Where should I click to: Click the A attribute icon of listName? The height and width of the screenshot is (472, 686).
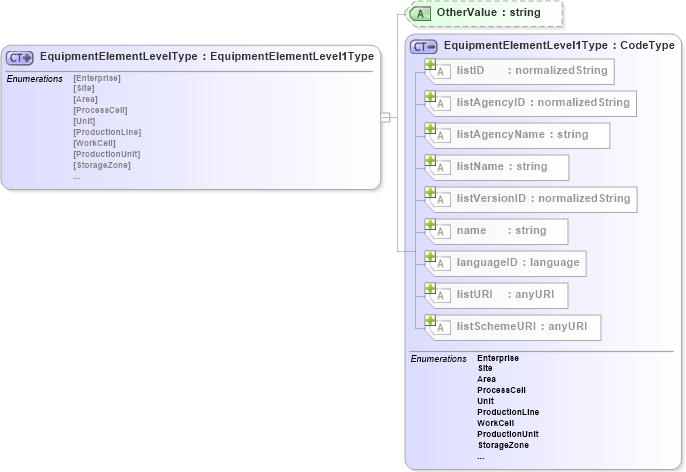[x=441, y=168]
